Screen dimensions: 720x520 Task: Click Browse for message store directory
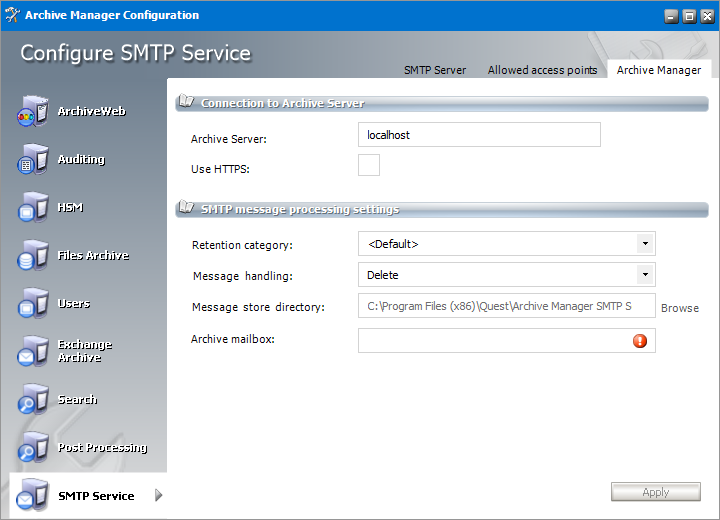tap(680, 308)
